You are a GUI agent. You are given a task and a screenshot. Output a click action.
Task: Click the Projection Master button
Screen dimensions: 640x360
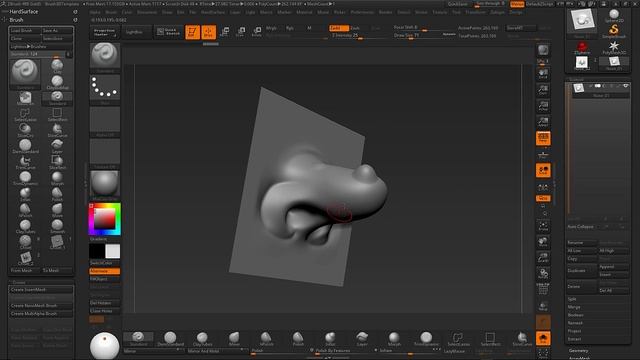click(x=104, y=32)
